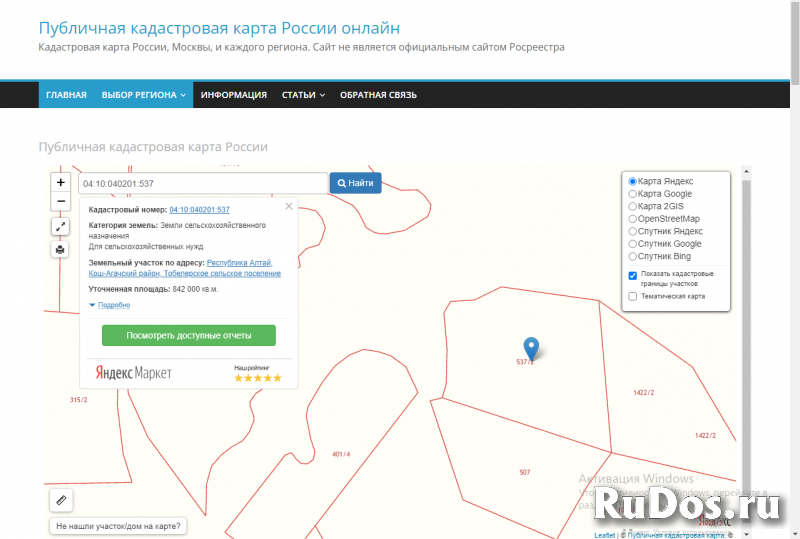
Task: Open Leaflet attribution link
Action: click(605, 535)
